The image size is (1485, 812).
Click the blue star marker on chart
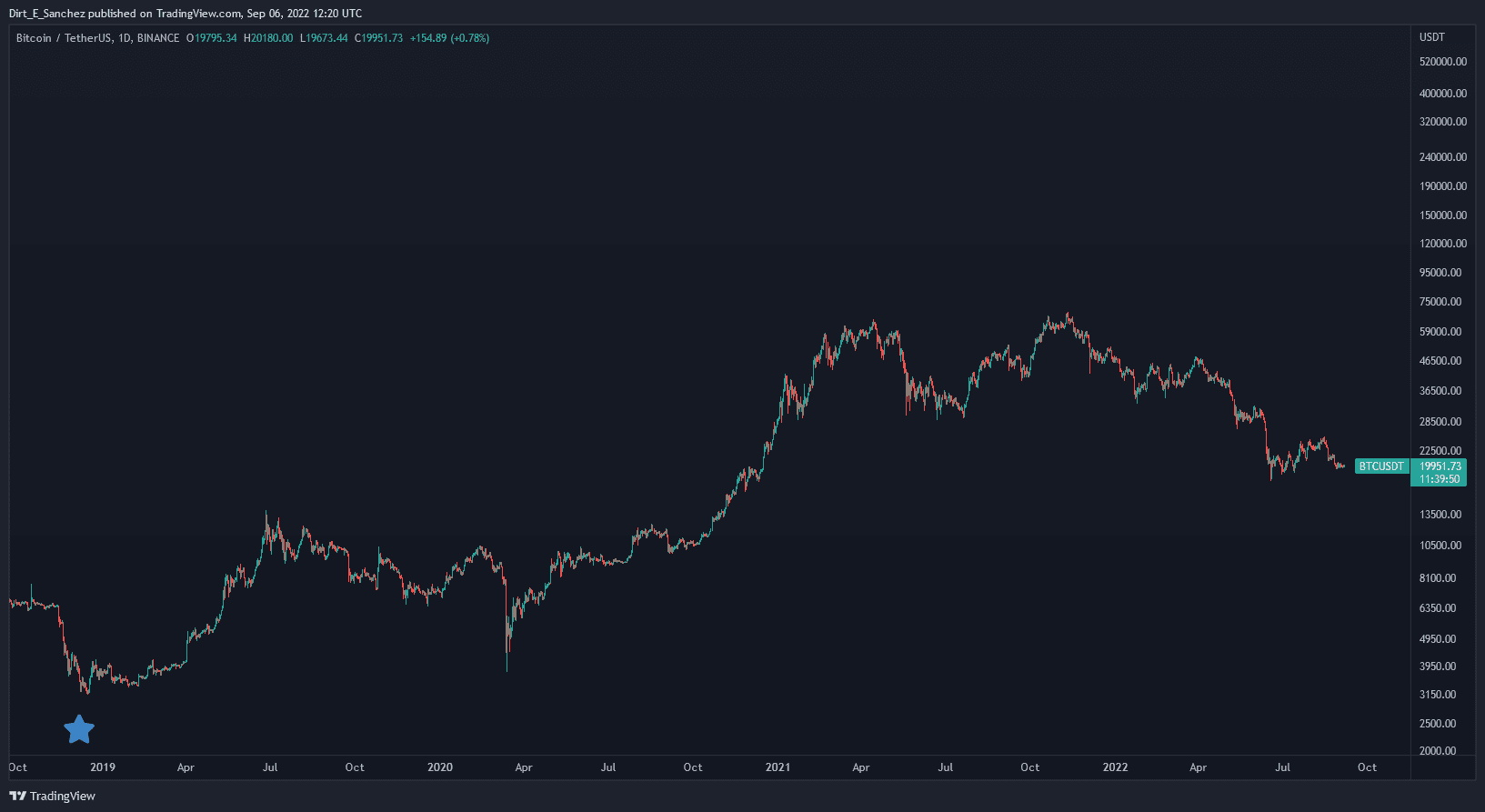[79, 728]
